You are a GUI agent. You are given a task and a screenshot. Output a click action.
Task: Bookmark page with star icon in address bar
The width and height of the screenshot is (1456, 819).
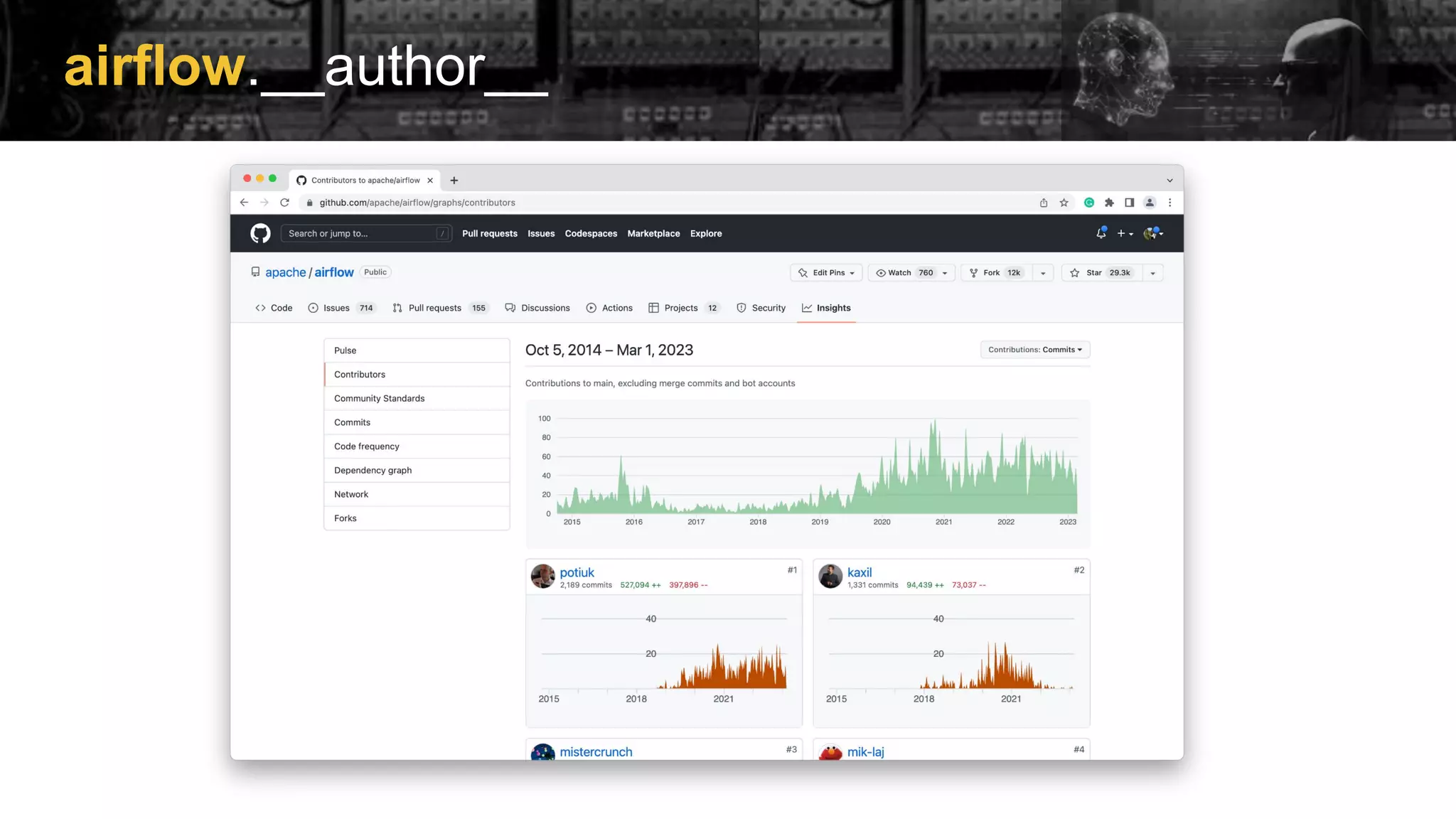point(1064,203)
